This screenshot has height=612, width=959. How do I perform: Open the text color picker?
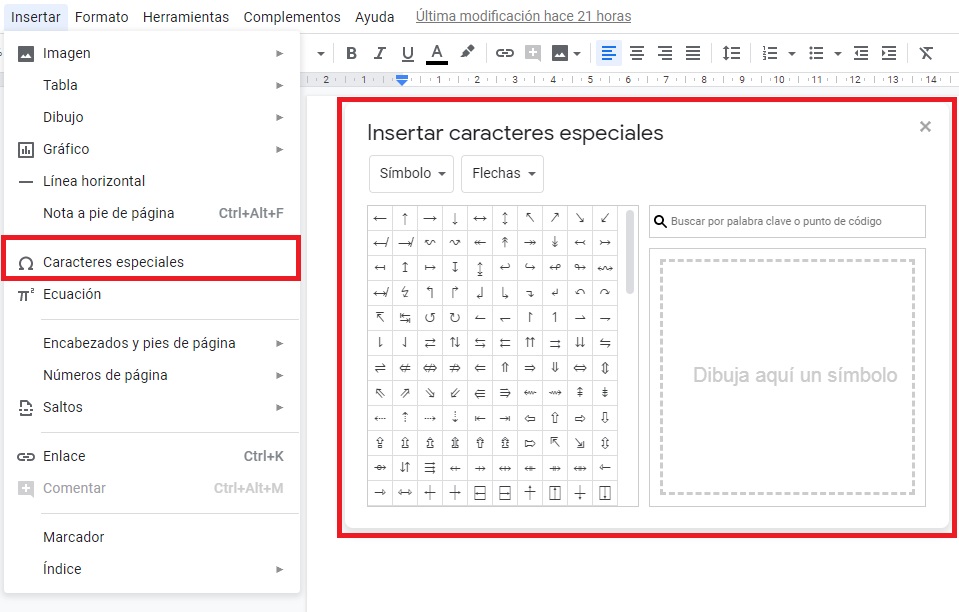click(x=436, y=53)
